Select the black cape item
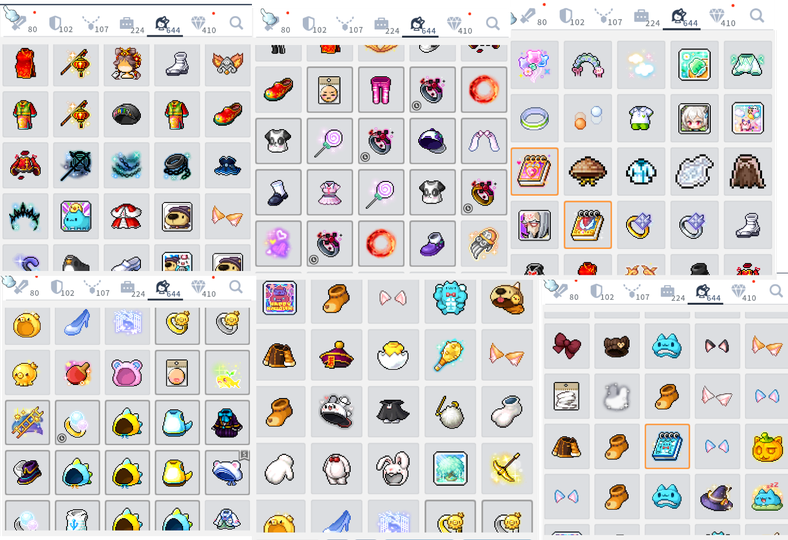Viewport: 788px width, 540px height. click(x=393, y=411)
